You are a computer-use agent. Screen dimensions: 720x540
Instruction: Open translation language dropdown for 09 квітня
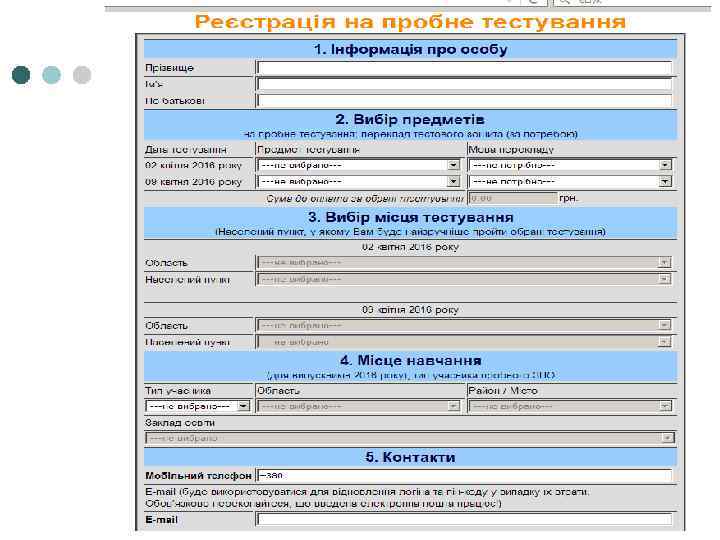(x=570, y=182)
